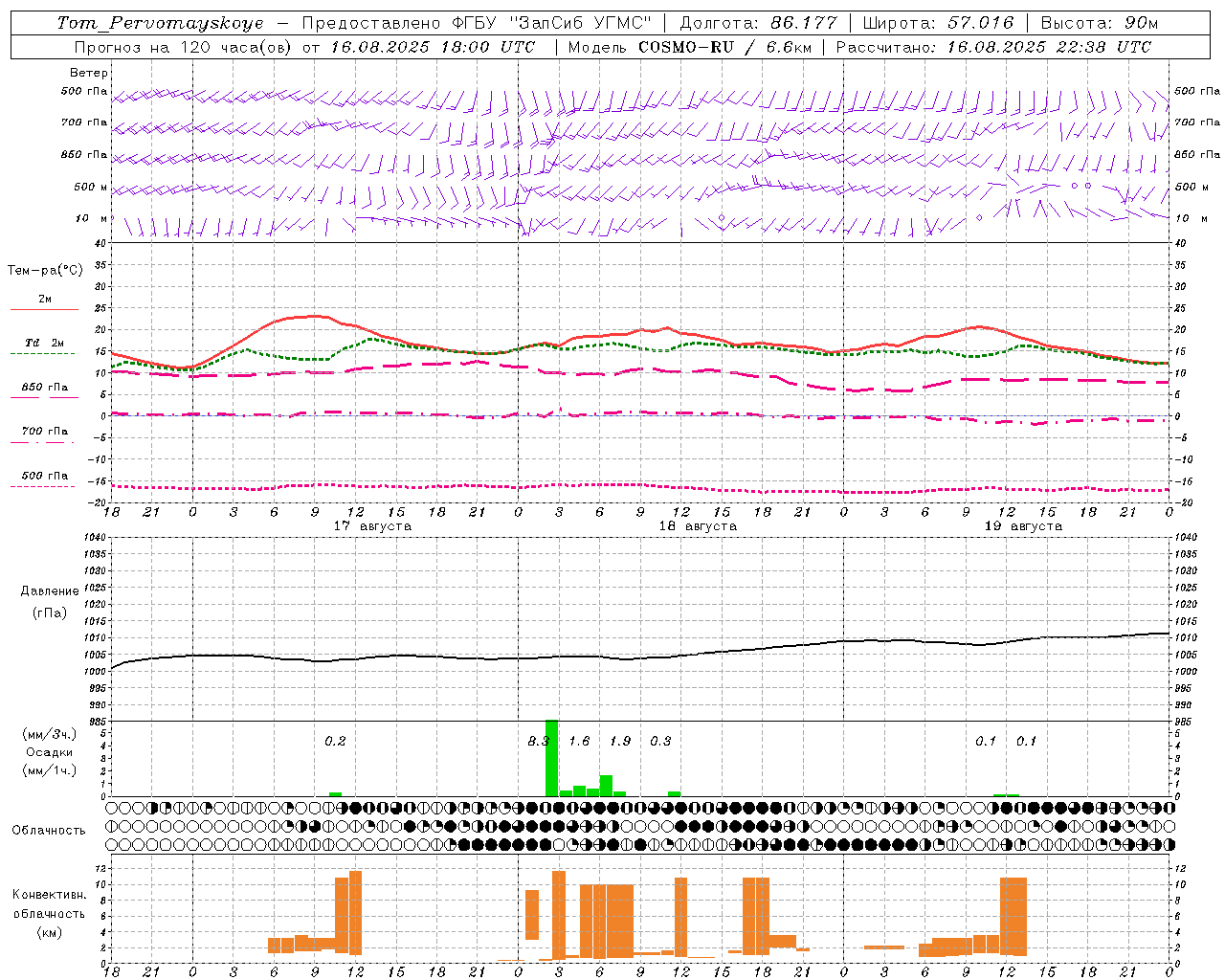The image size is (1225, 980).
Task: Select the Давление panel label
Action: (50, 591)
